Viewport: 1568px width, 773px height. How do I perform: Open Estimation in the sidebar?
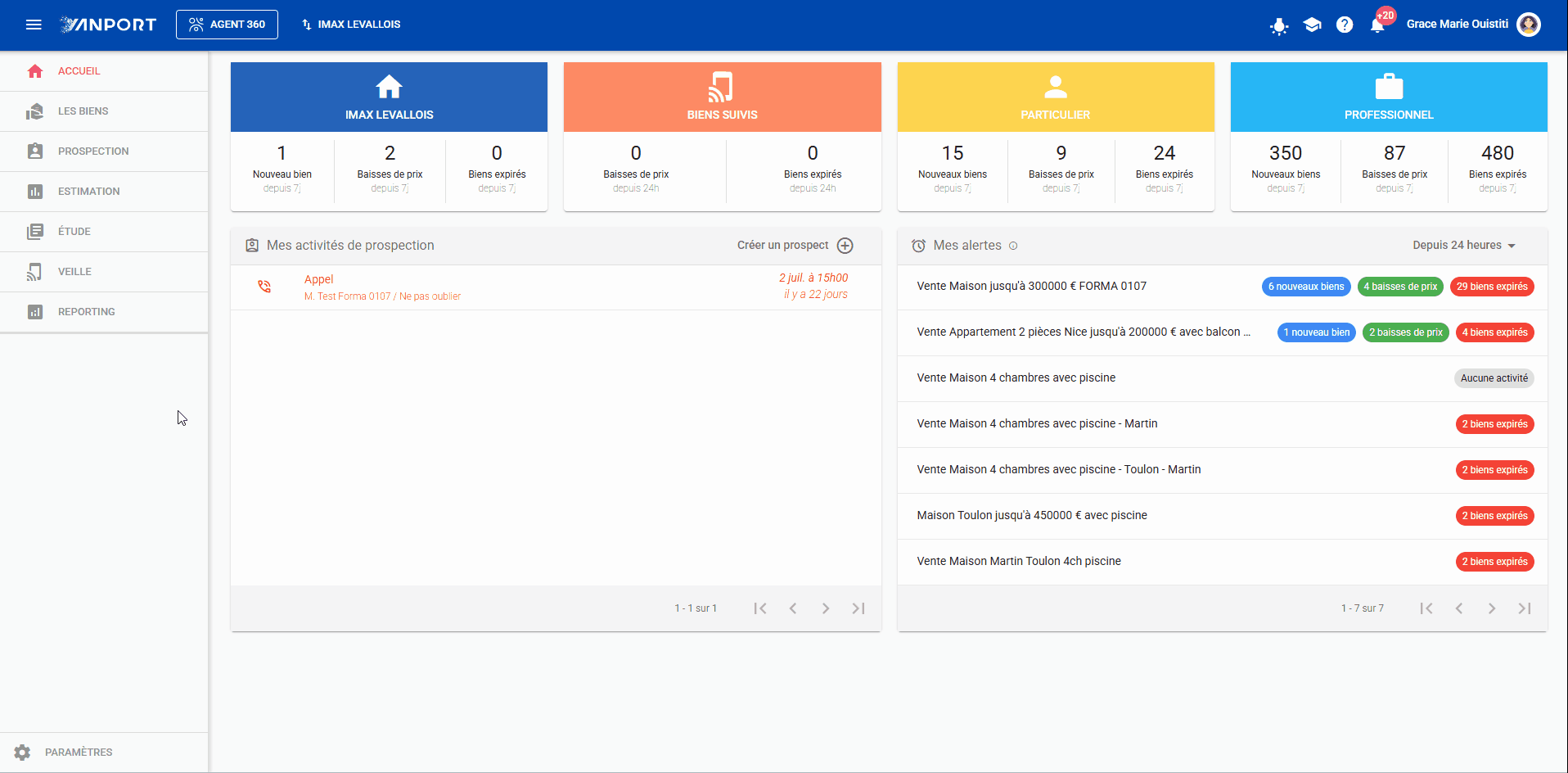pyautogui.click(x=104, y=192)
